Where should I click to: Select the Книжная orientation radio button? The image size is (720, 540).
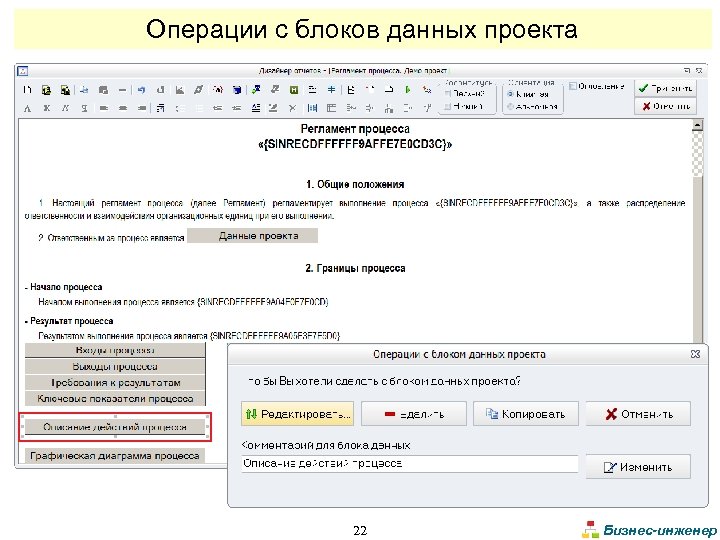coord(510,94)
